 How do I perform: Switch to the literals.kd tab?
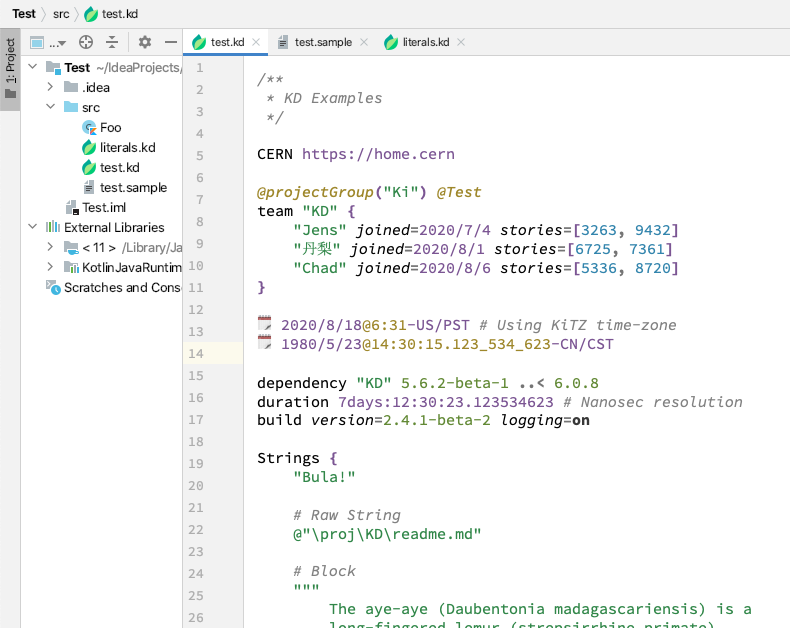coord(425,42)
